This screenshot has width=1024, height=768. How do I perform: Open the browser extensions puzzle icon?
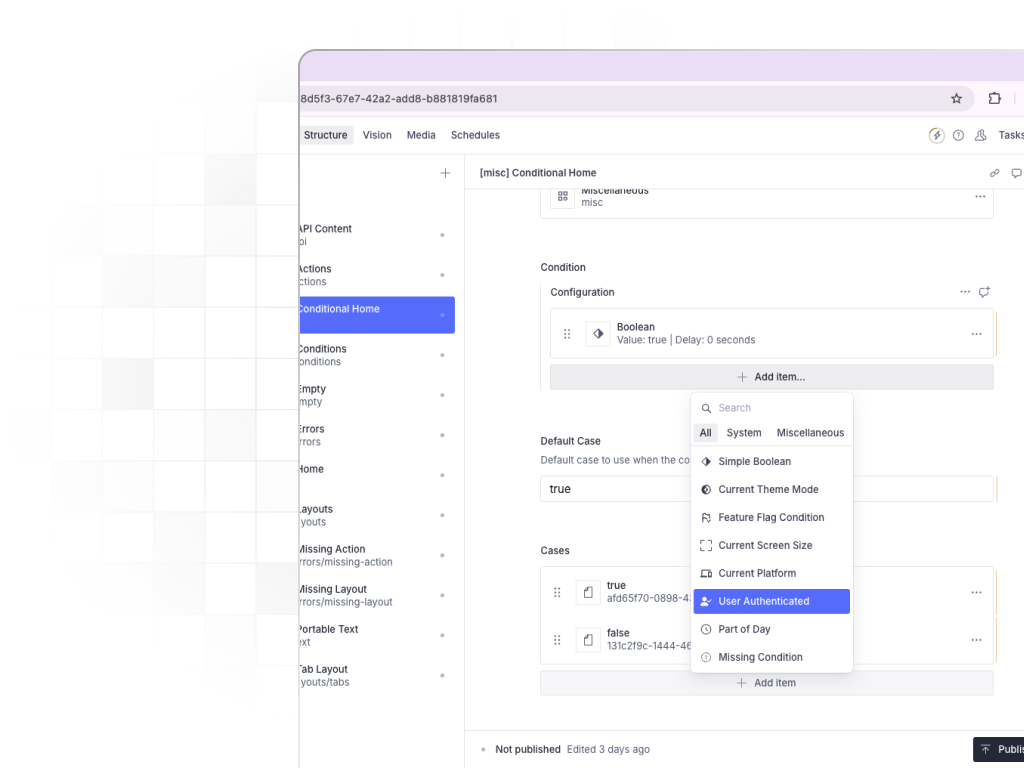click(994, 99)
